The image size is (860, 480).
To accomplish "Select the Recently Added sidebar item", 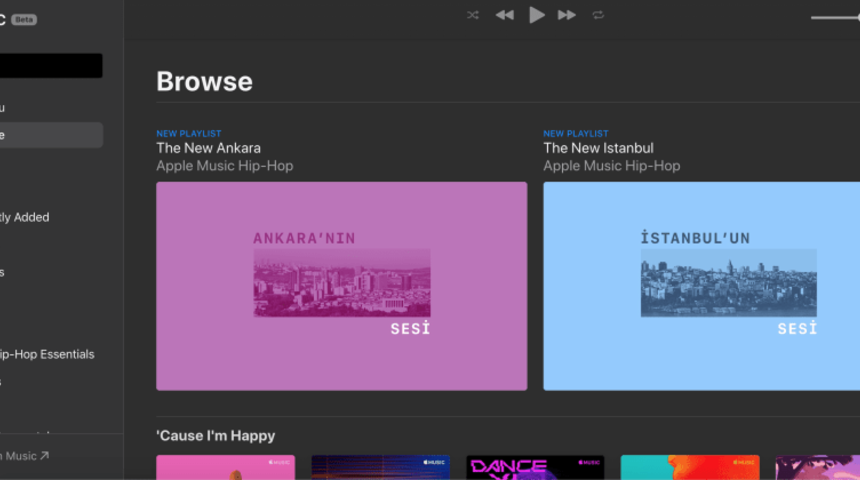I will pos(25,217).
